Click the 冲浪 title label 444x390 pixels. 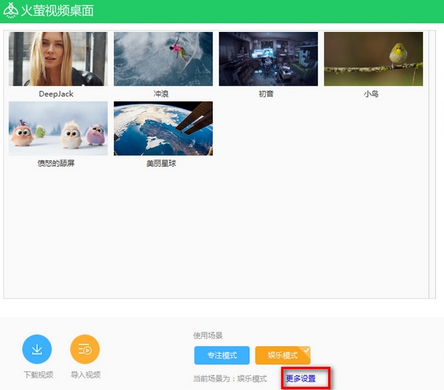[x=161, y=94]
